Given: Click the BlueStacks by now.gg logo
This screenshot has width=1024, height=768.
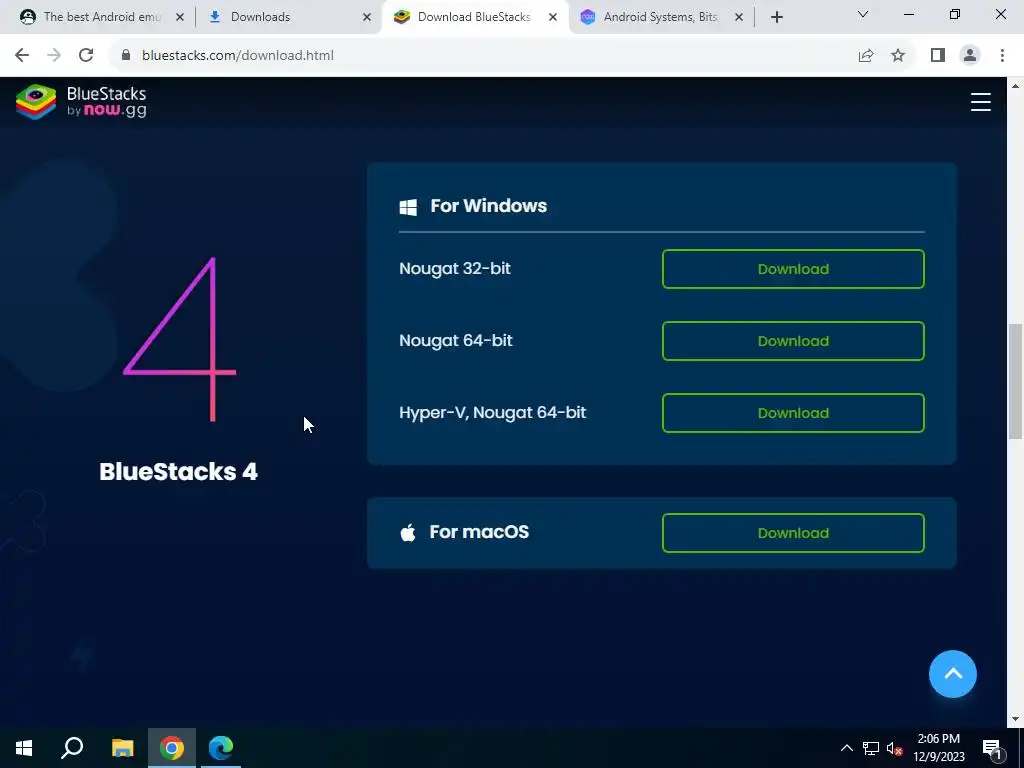Looking at the screenshot, I should click(82, 102).
